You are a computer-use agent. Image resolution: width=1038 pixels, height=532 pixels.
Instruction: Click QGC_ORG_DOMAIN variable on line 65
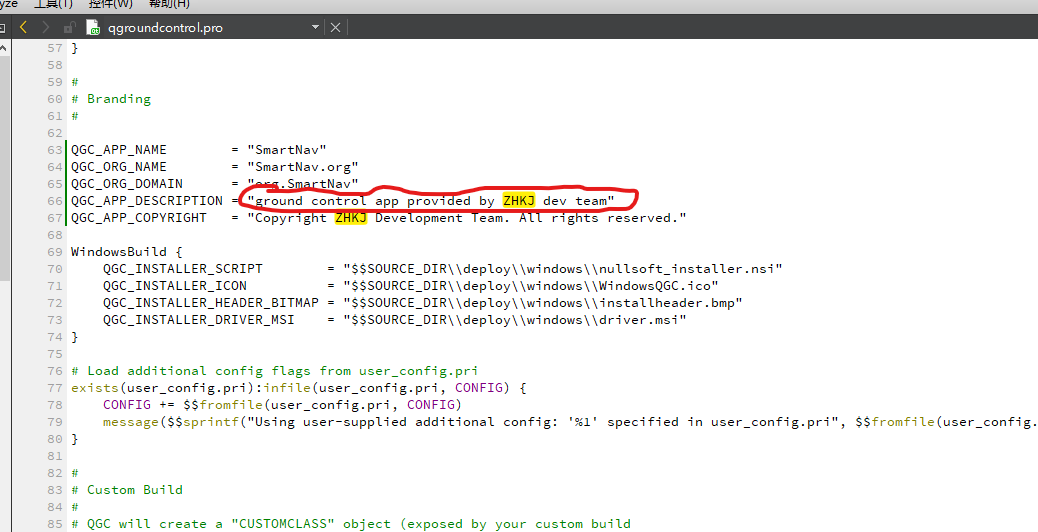(127, 183)
